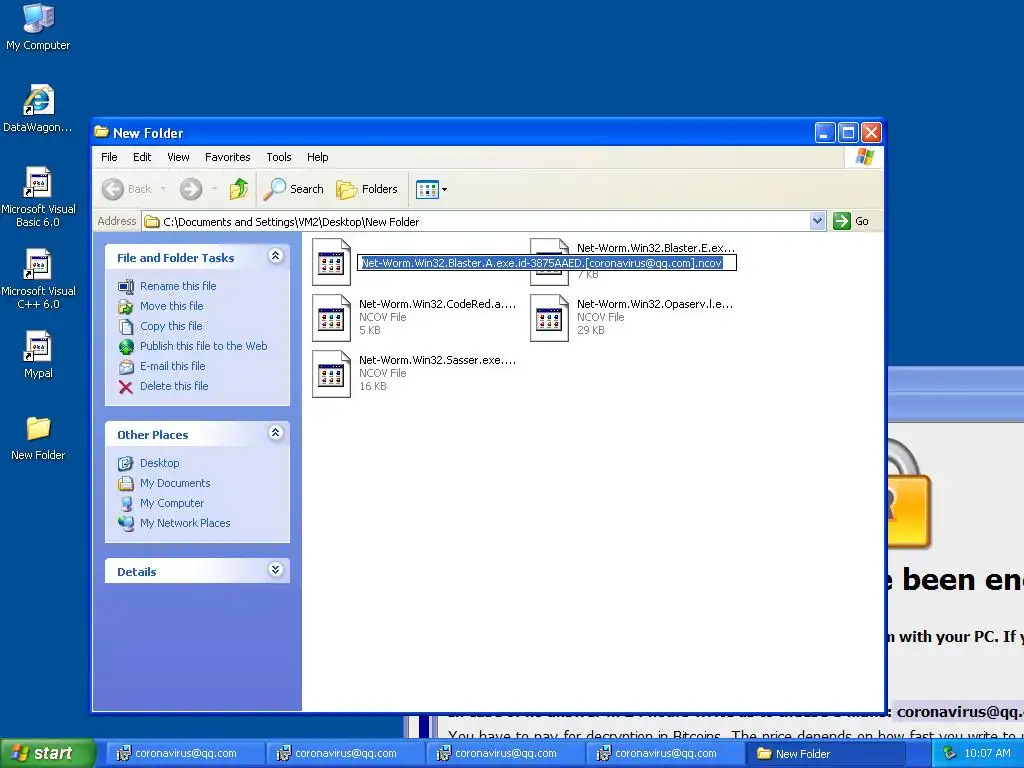Switch to third coronavirus@qq.com taskbar window
The height and width of the screenshot is (768, 1024).
(x=505, y=754)
